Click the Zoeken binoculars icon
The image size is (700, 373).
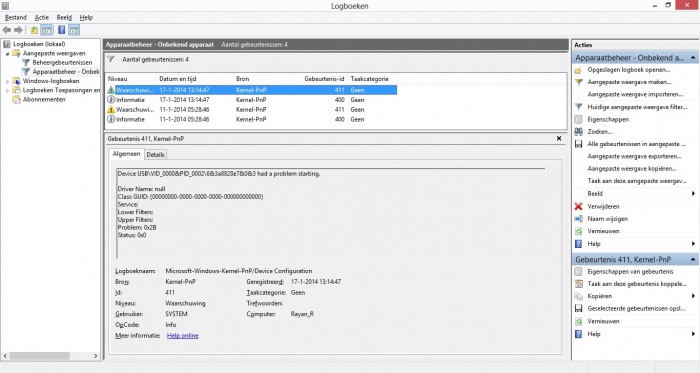[x=579, y=132]
